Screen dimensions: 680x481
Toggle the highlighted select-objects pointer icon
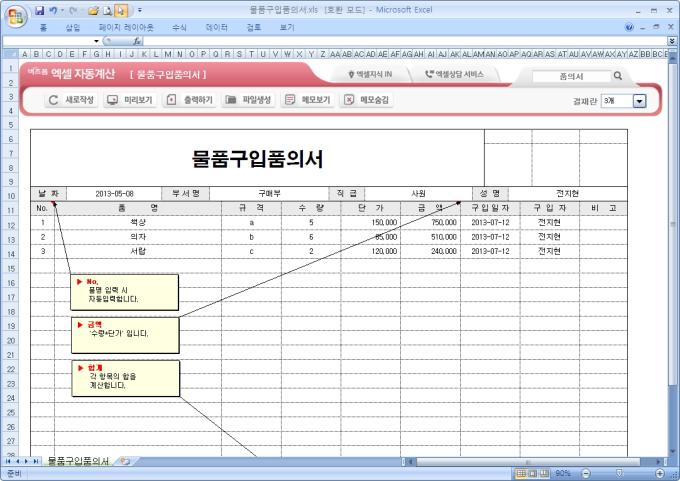coord(121,10)
